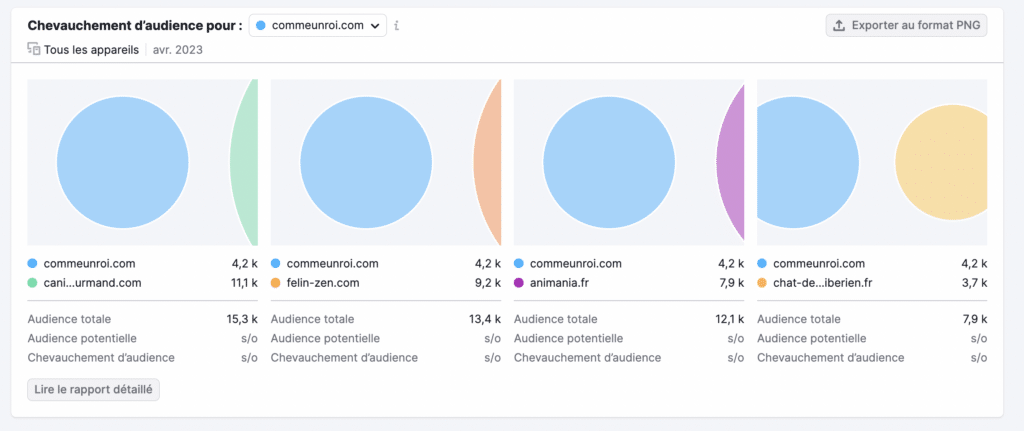Click the 15,3 k Audience totale value
The width and height of the screenshot is (1024, 431).
(x=242, y=319)
